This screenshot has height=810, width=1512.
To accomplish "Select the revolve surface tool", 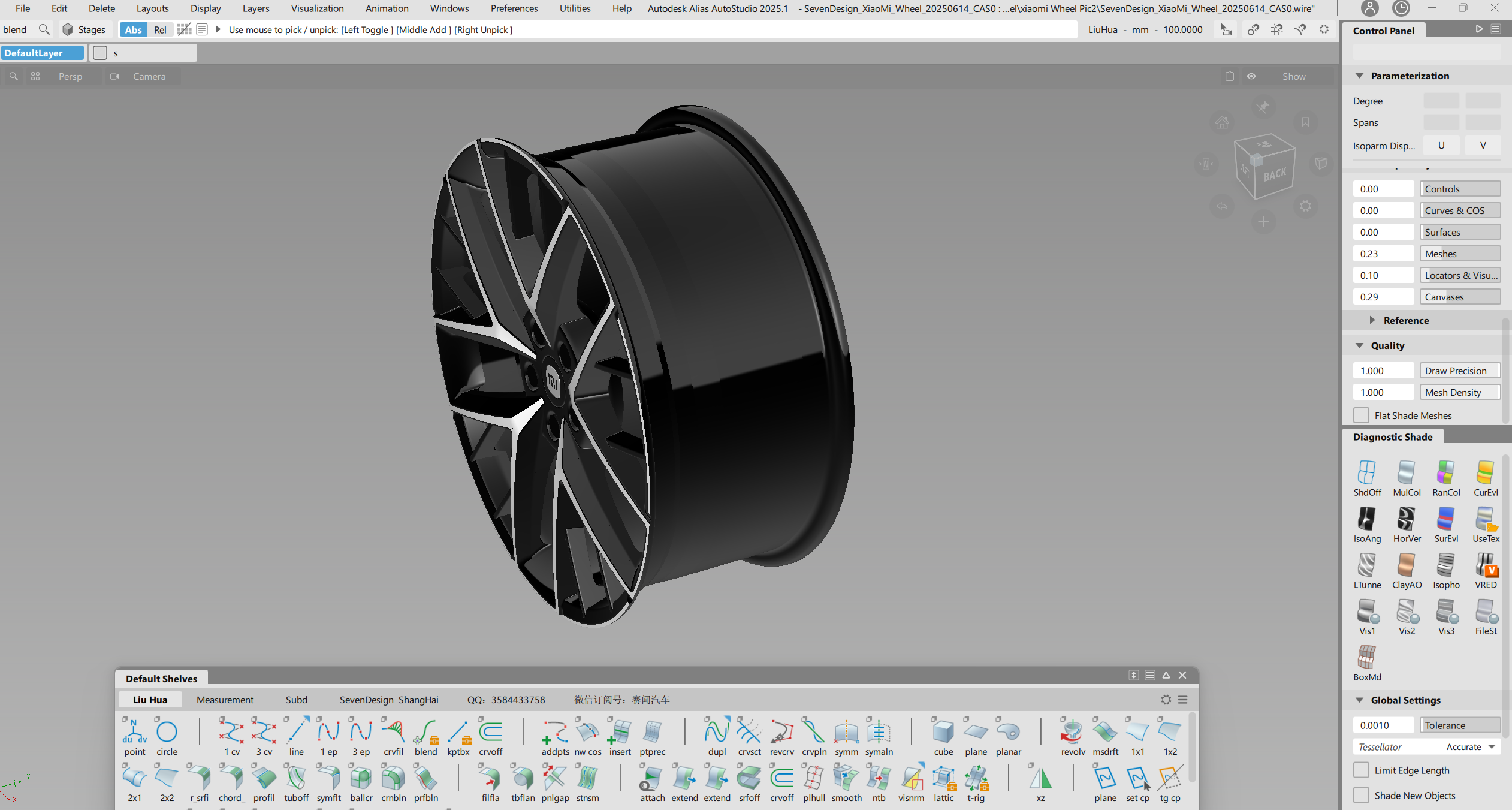I will click(1072, 733).
